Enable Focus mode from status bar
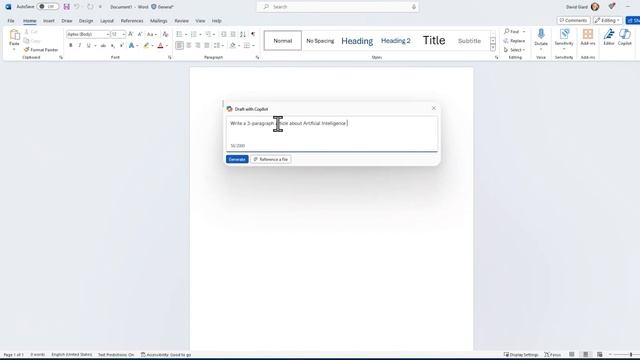640x360 pixels. tap(553, 355)
